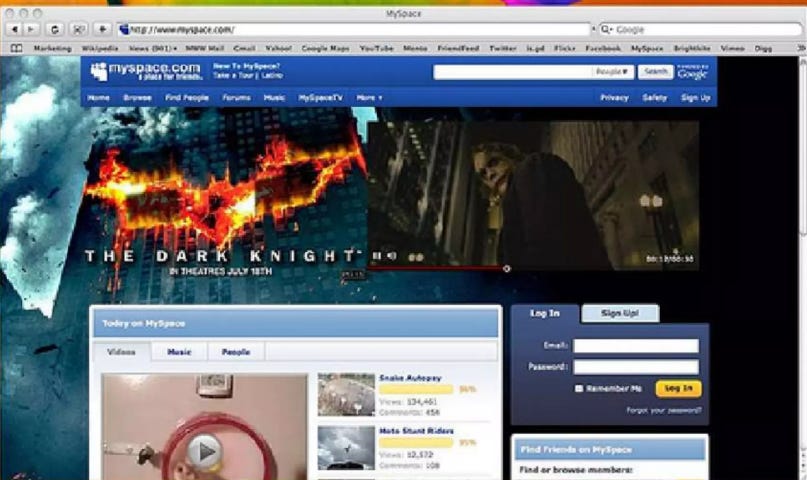Add a bookmark with the plus icon

[x=102, y=29]
